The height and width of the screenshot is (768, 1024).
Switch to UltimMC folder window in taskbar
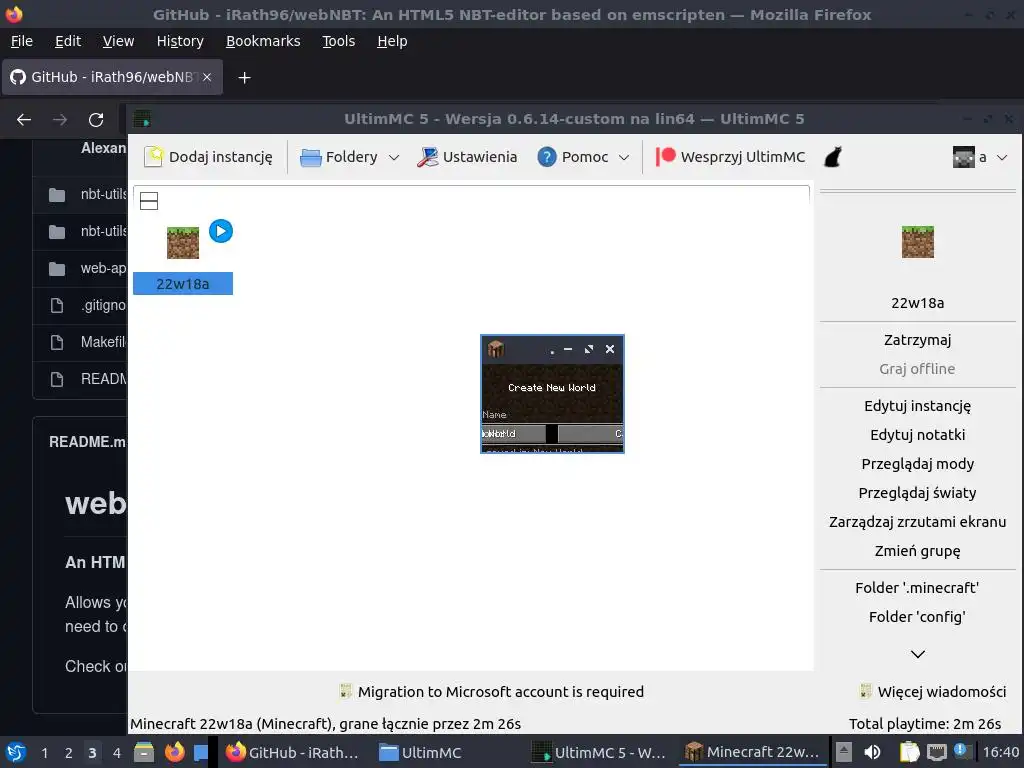point(421,752)
